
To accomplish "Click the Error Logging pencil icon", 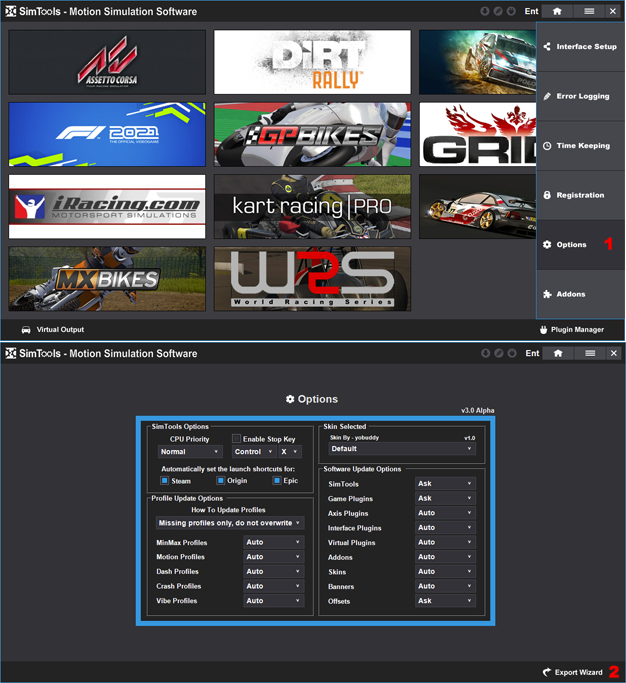I will (547, 96).
